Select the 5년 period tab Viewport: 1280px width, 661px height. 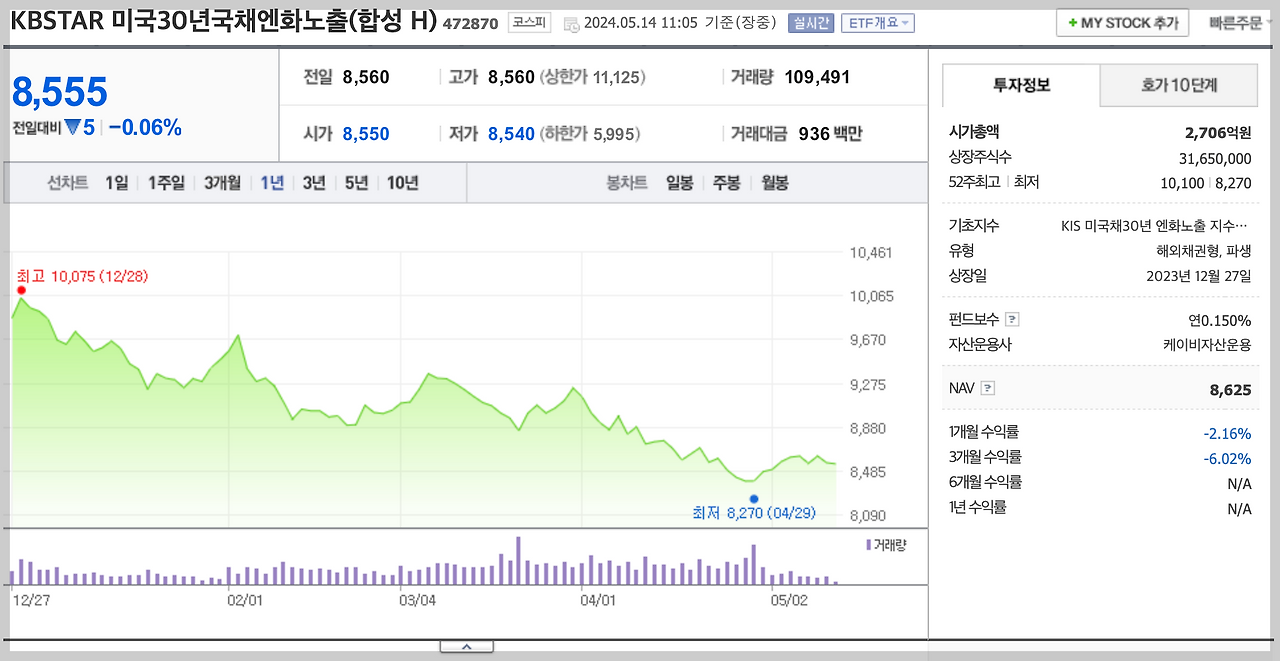tap(359, 183)
